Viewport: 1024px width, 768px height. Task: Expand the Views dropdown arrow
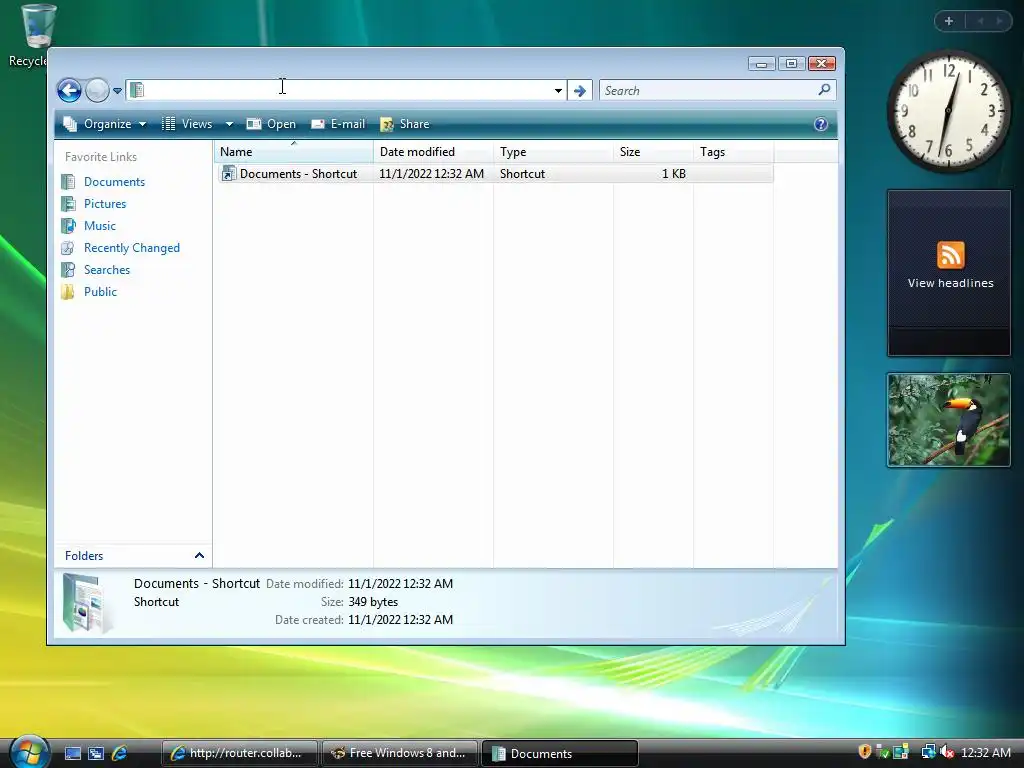[229, 124]
